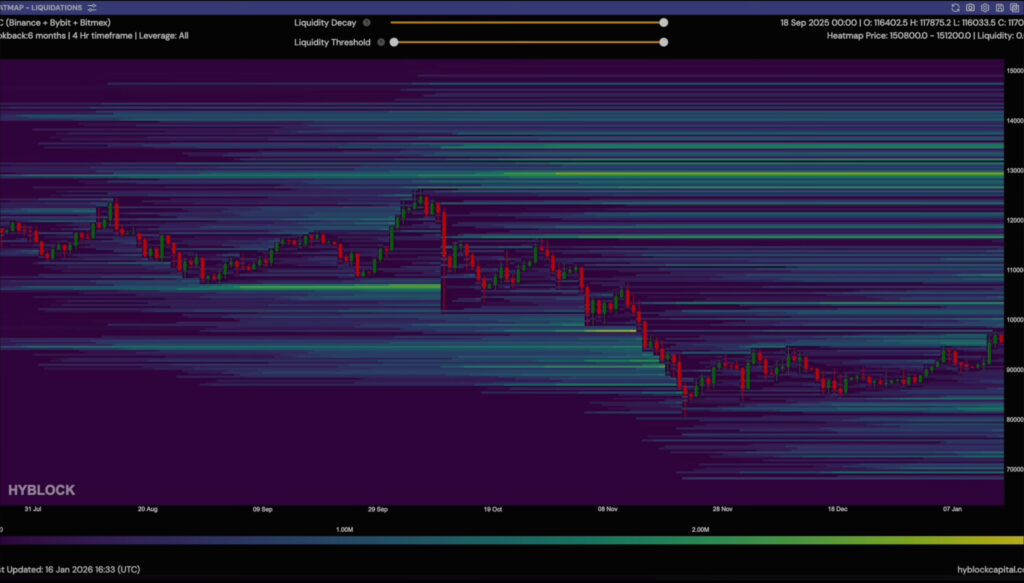Click the copy chart icon

[1014, 7]
